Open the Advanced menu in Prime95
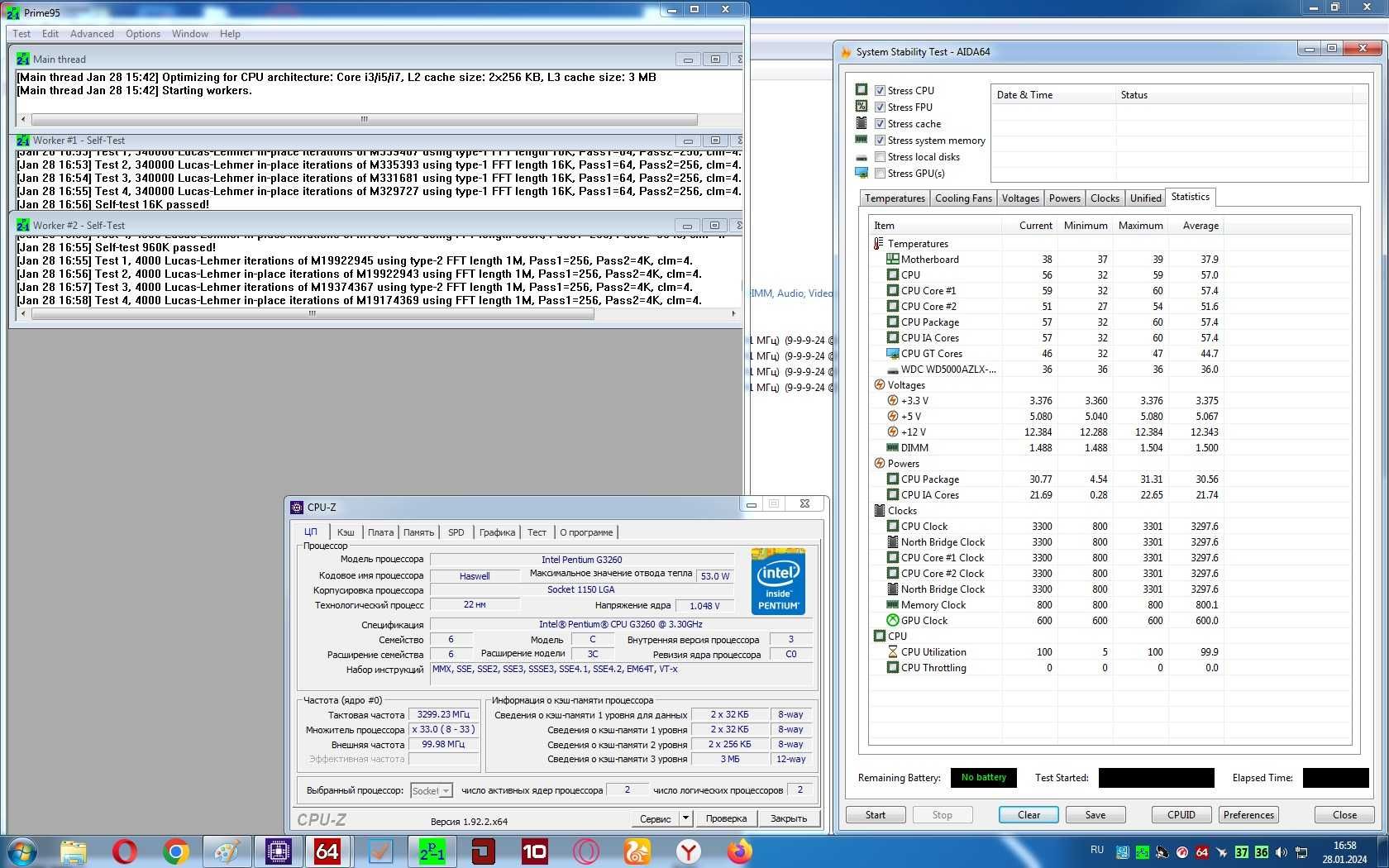Viewport: 1389px width, 868px height. pyautogui.click(x=92, y=34)
